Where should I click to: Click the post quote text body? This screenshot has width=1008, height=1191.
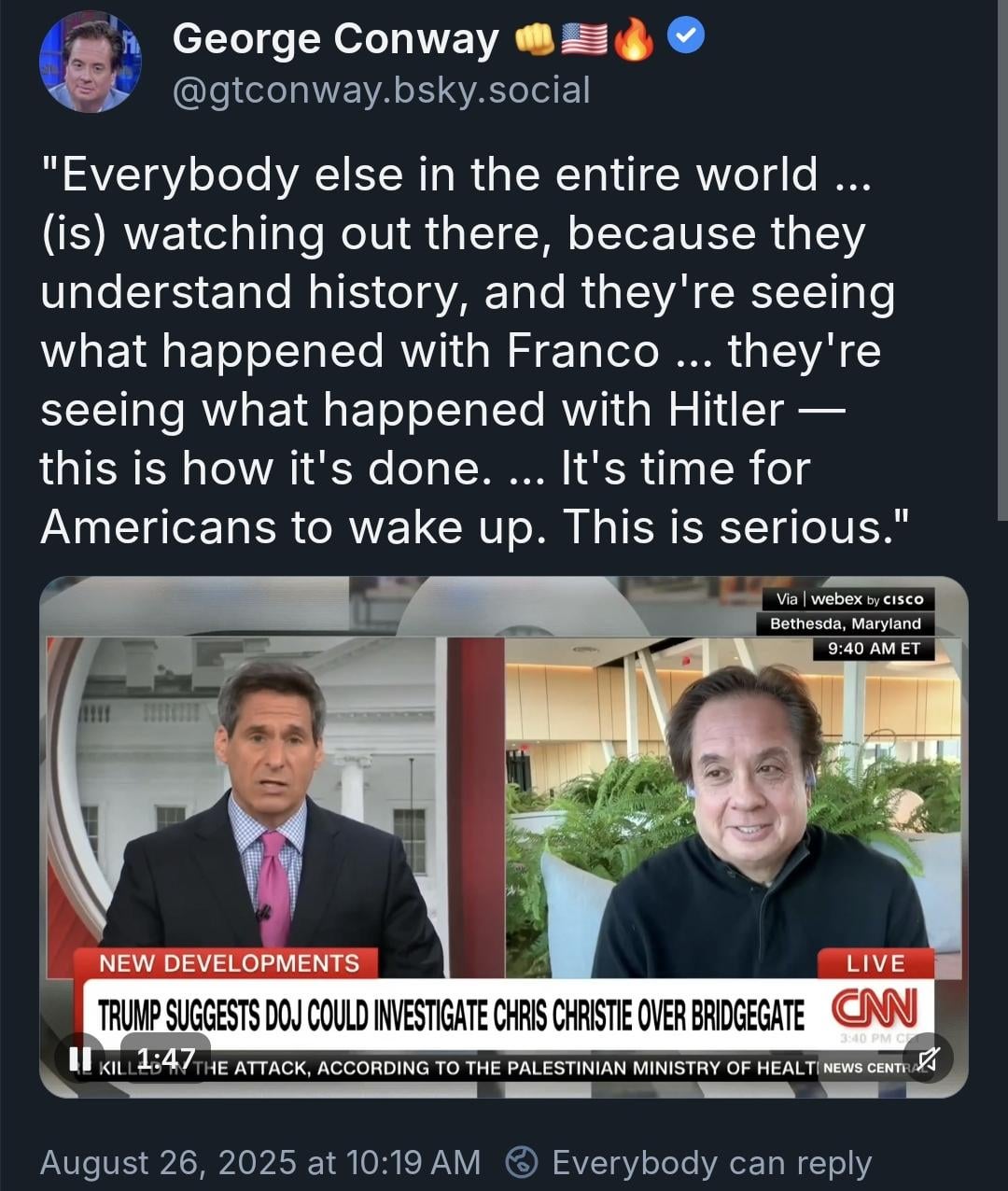point(467,350)
